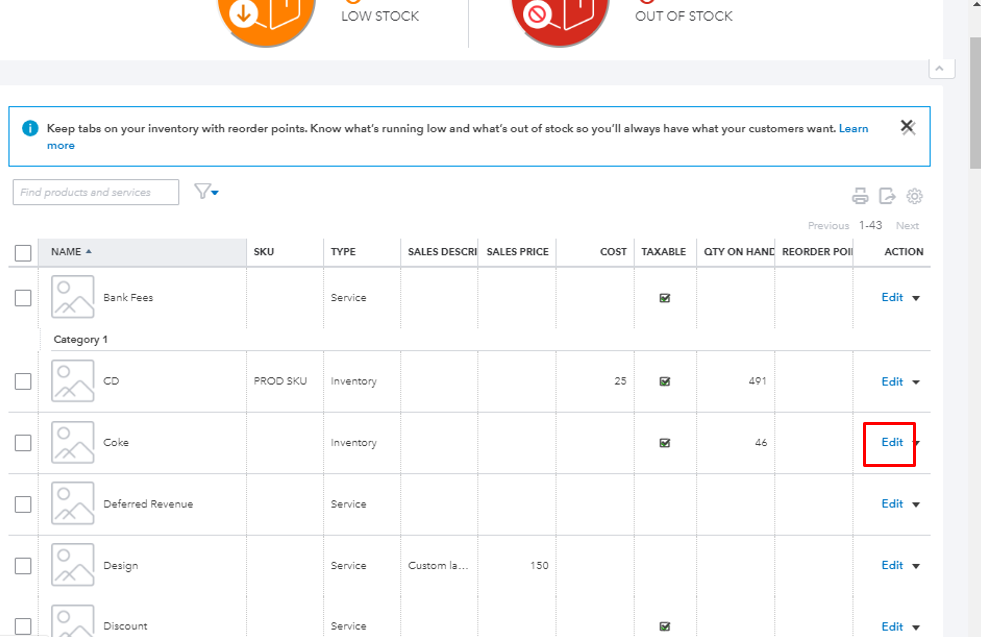Click the CD image placeholder

73,380
